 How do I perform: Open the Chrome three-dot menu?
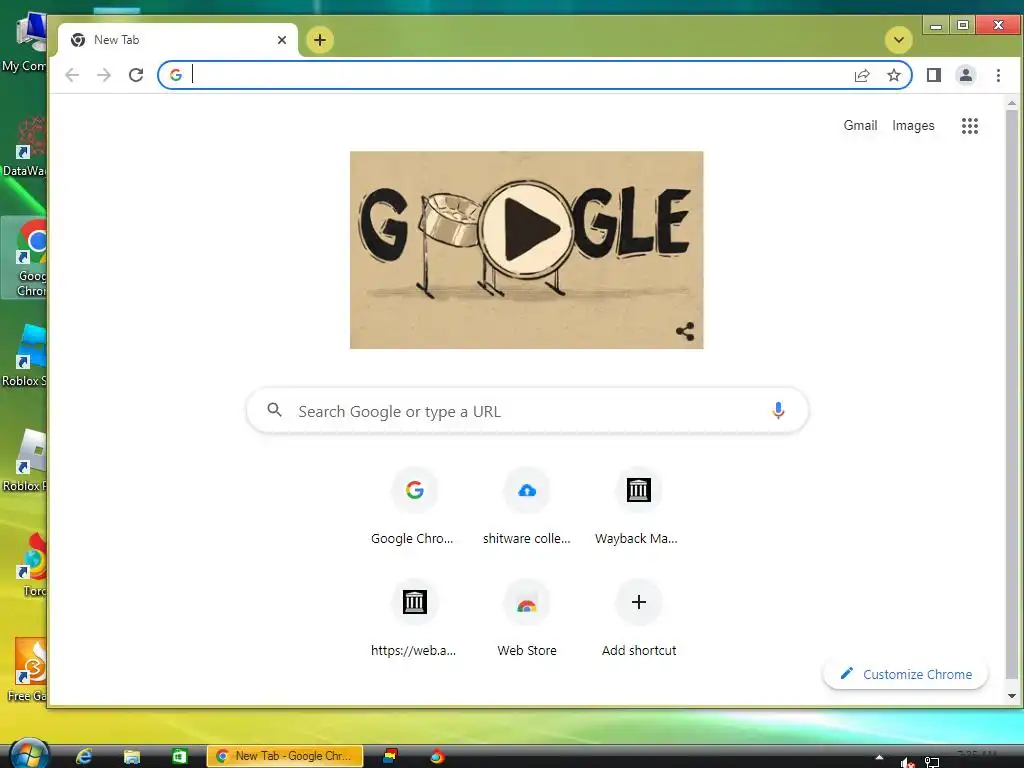tap(998, 75)
